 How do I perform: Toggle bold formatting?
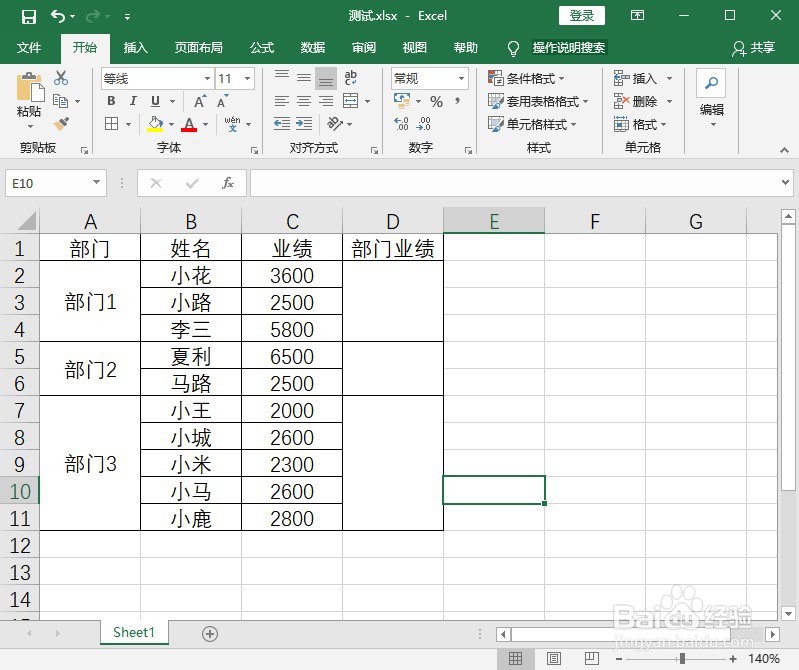pyautogui.click(x=111, y=101)
